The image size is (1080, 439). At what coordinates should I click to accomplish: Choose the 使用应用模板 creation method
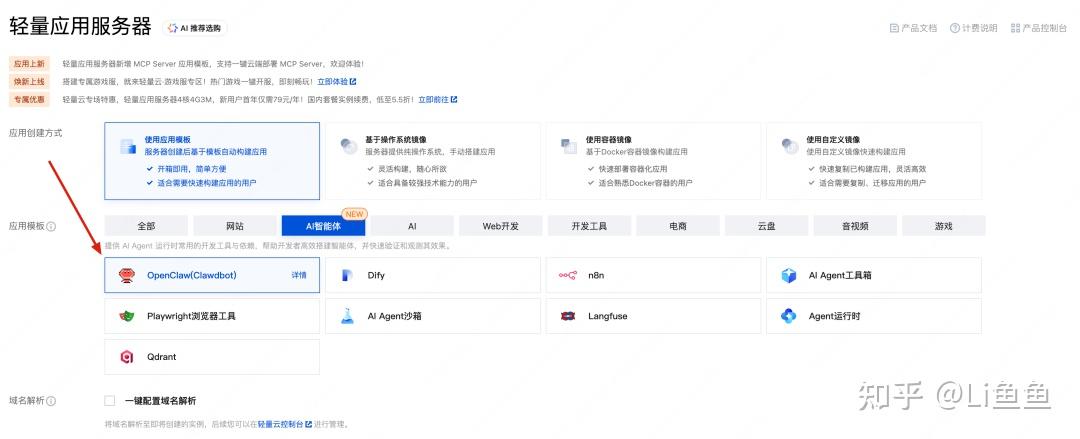[212, 161]
